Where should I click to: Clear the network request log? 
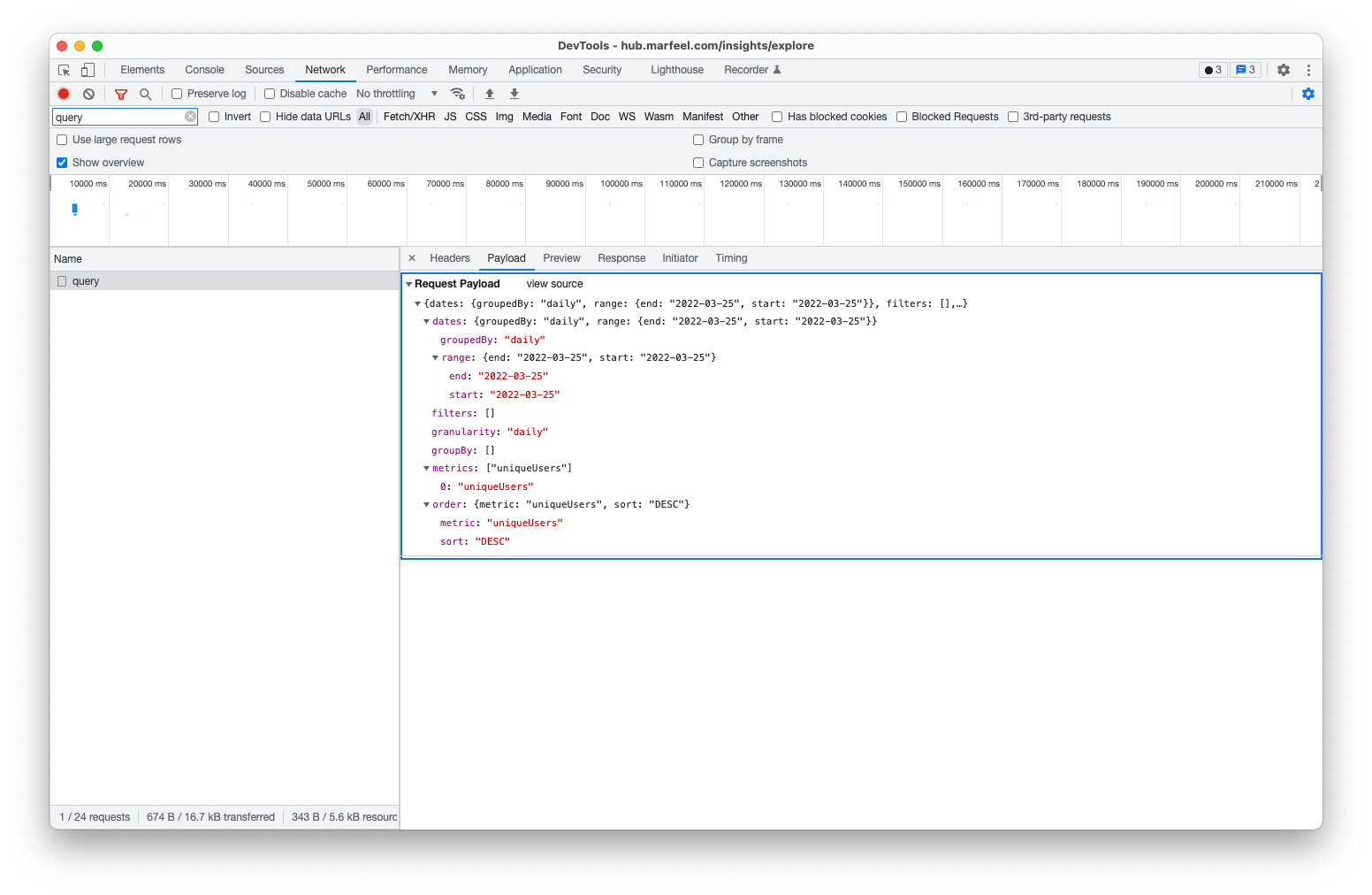(x=88, y=94)
